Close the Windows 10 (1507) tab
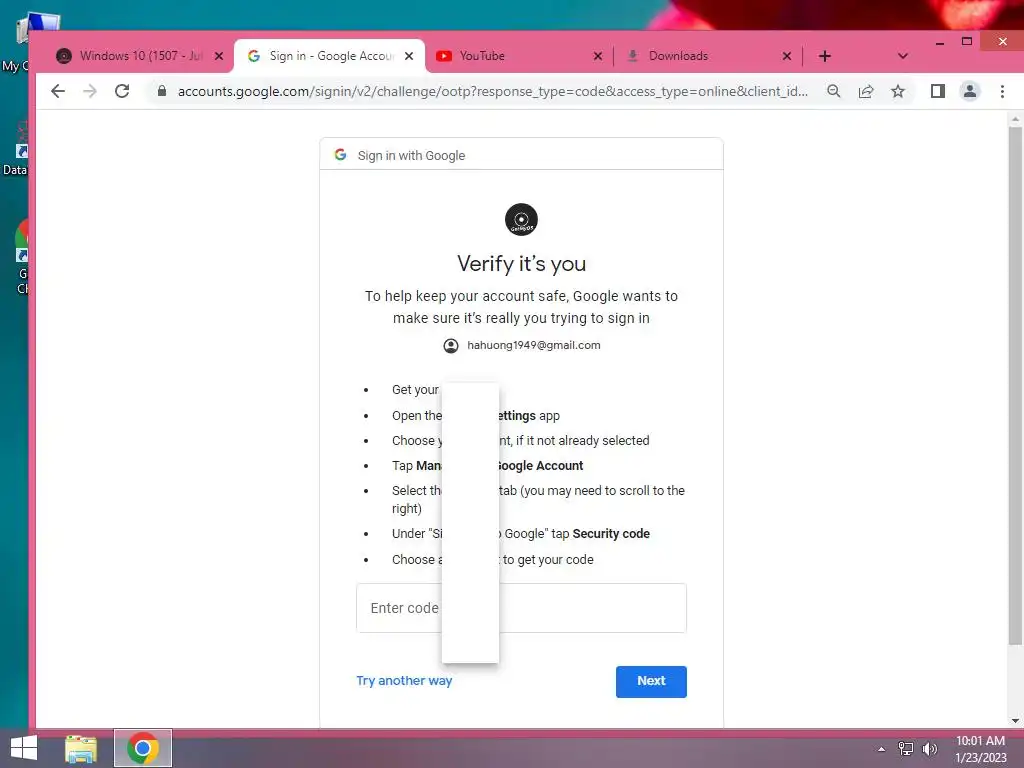 pyautogui.click(x=219, y=56)
